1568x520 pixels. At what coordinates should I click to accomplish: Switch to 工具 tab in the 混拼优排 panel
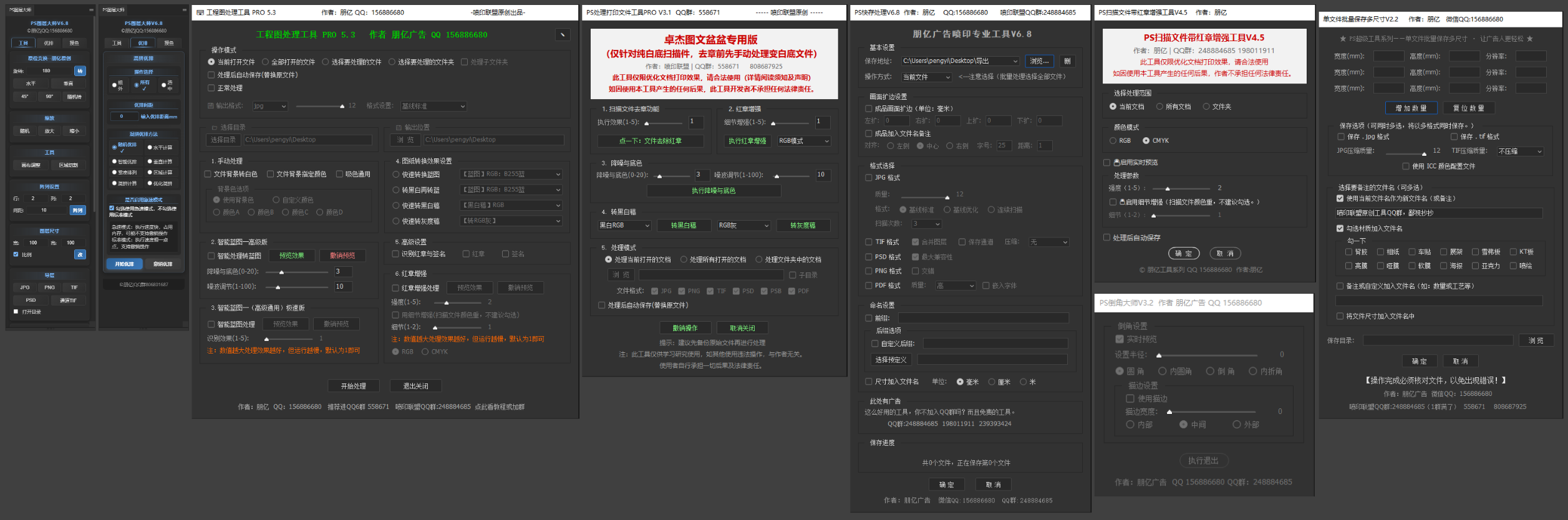(117, 43)
